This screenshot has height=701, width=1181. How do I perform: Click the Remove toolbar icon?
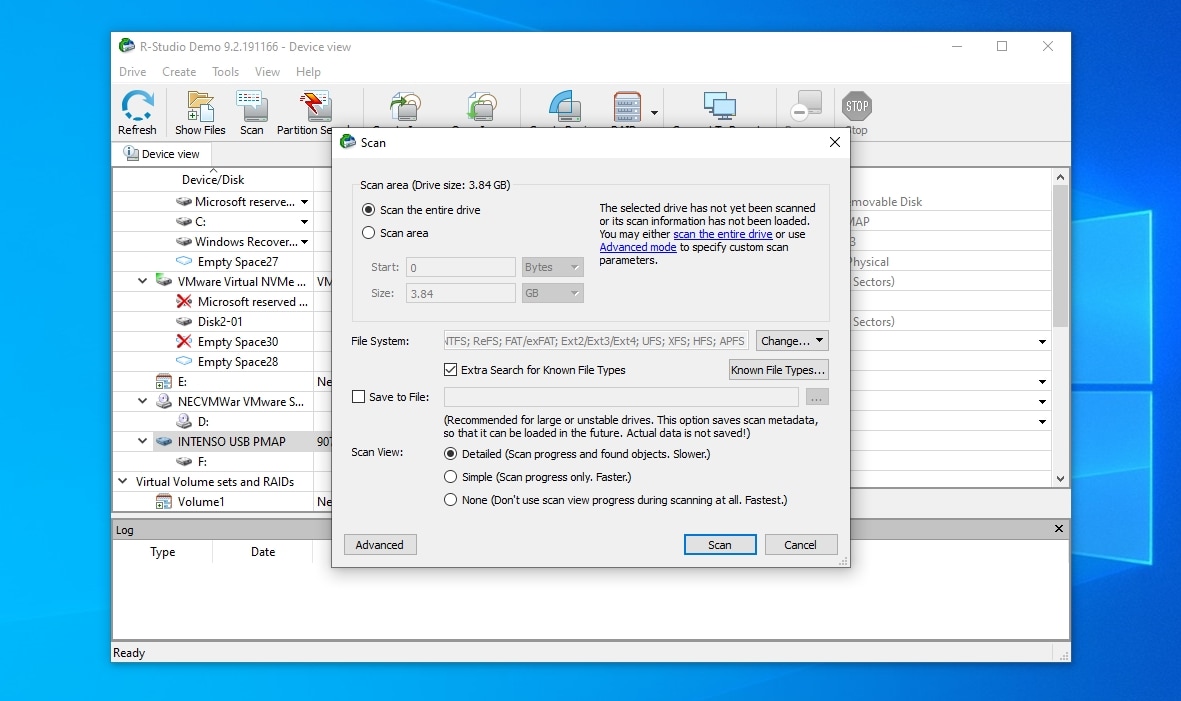[805, 107]
